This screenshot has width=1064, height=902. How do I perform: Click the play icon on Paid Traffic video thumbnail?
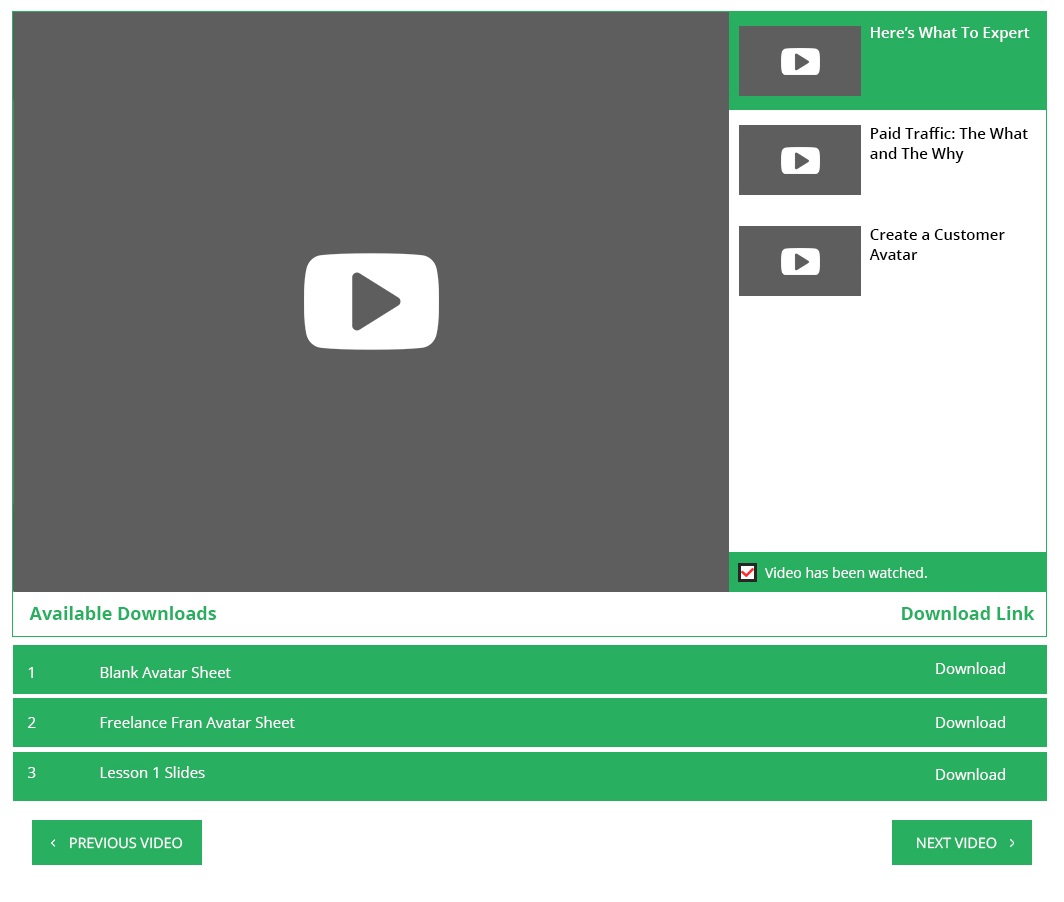pos(799,160)
